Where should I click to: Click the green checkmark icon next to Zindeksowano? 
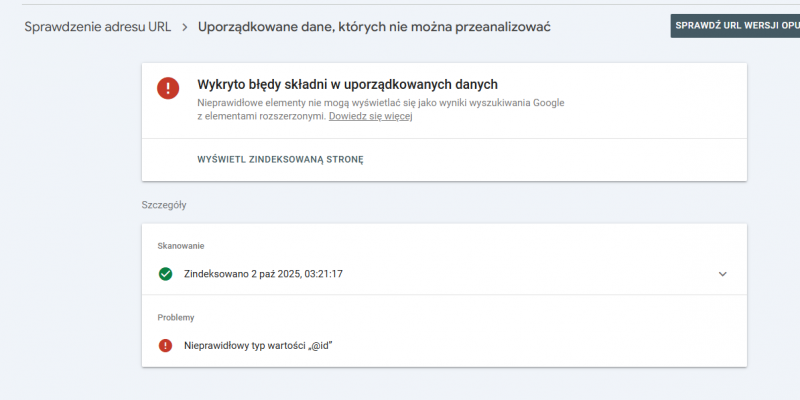pos(165,274)
